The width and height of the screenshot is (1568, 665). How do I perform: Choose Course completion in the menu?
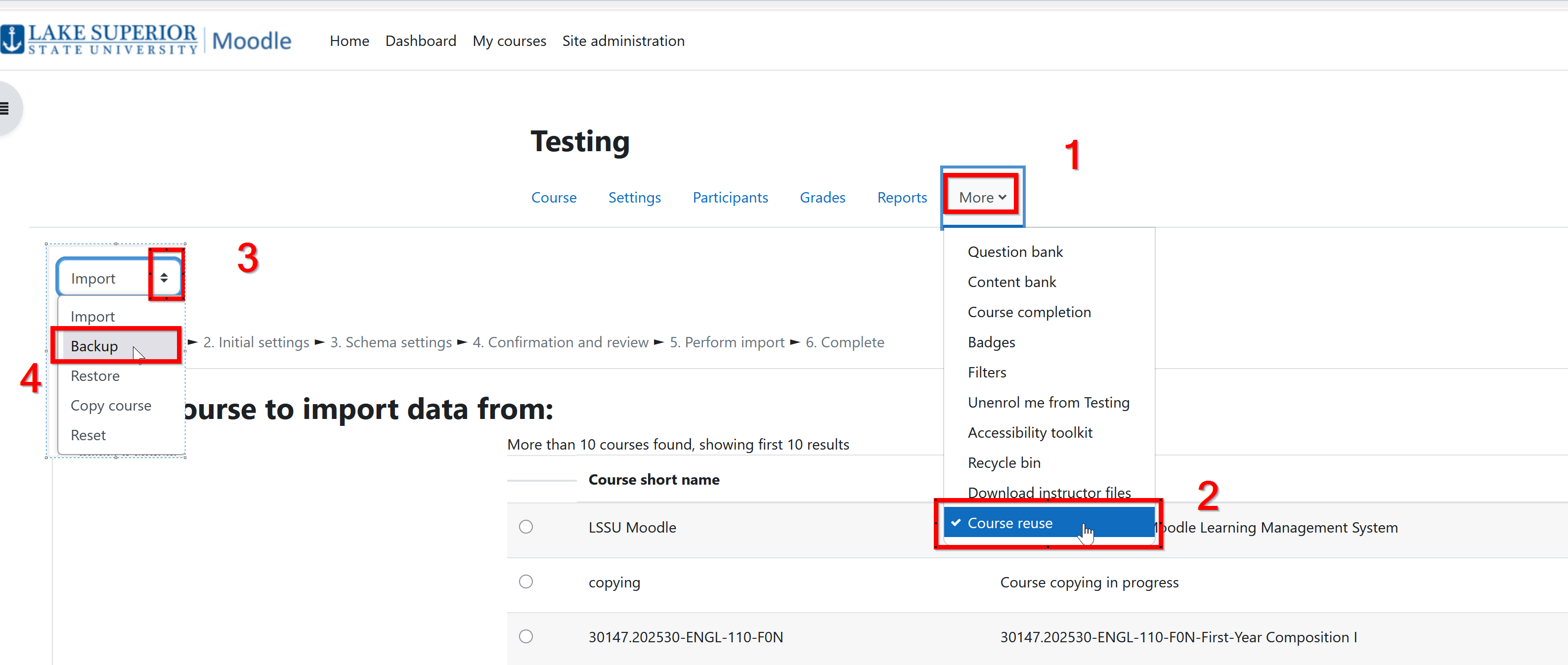pos(1029,312)
